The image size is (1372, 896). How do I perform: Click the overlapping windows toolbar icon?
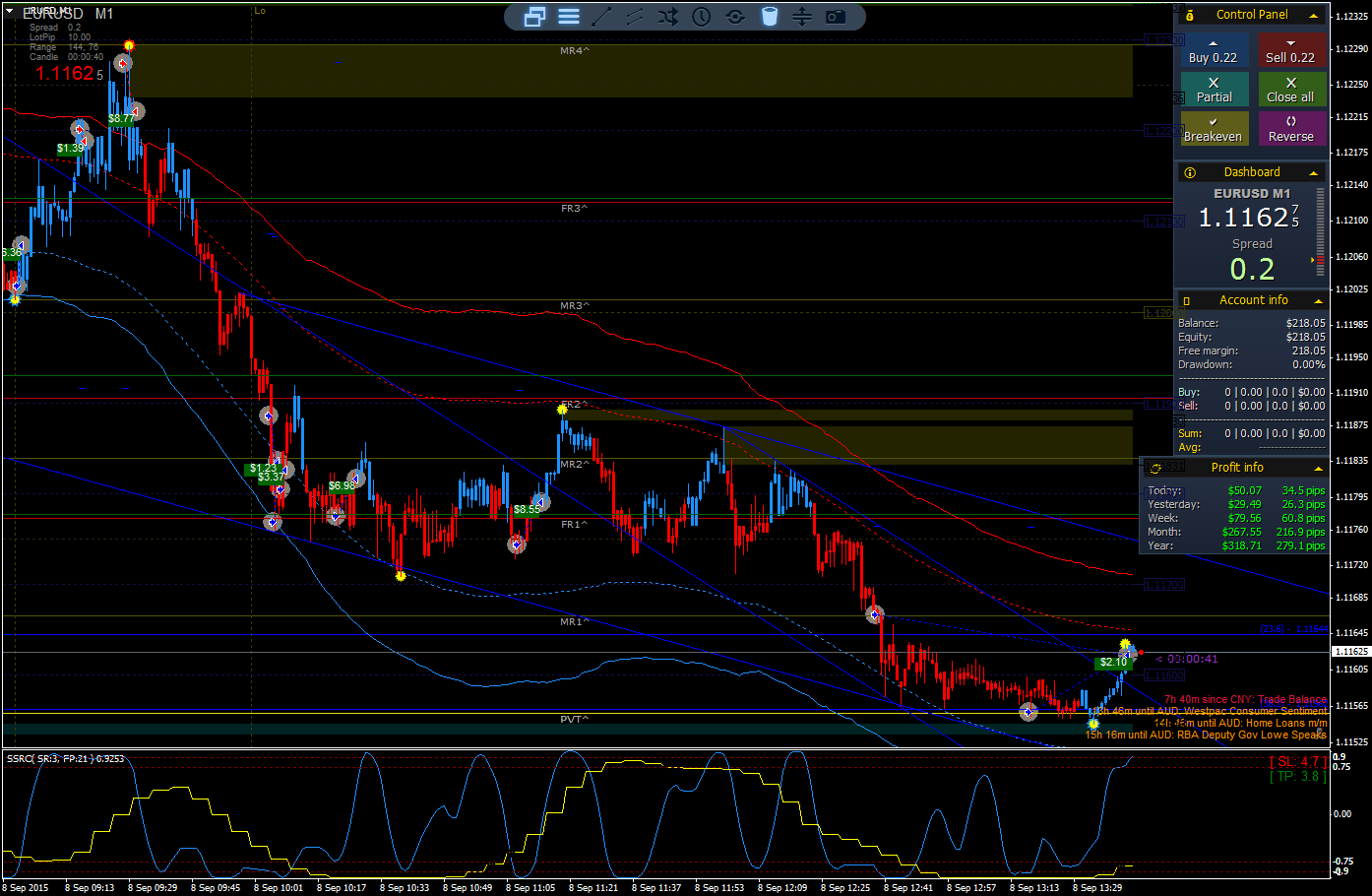[534, 17]
